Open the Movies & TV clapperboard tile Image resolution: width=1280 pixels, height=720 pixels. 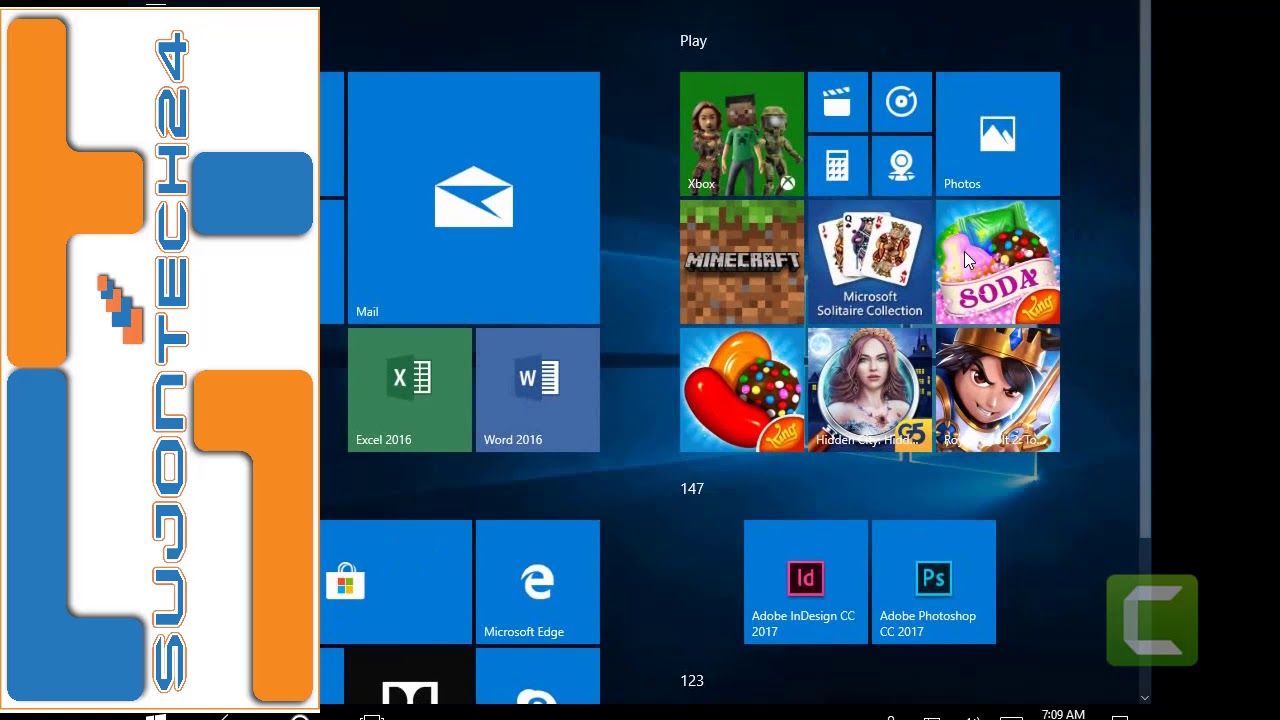(x=838, y=102)
